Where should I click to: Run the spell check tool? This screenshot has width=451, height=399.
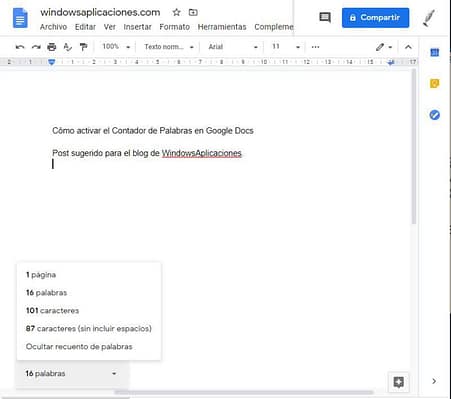(x=68, y=47)
